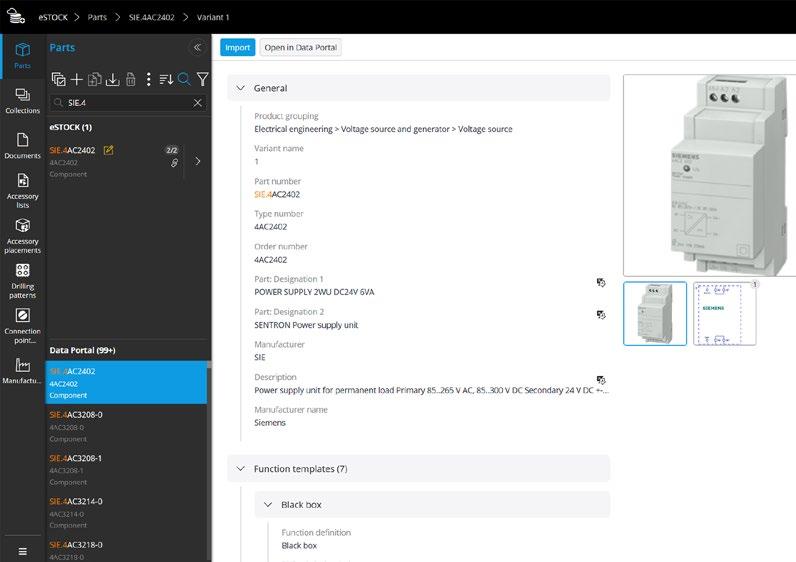Click the SIE.4 search input field
Image resolution: width=796 pixels, height=562 pixels.
pyautogui.click(x=127, y=103)
